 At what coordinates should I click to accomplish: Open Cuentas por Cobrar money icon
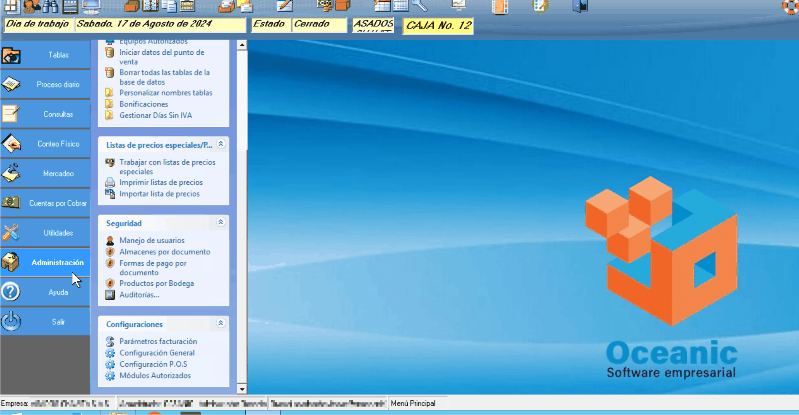click(x=12, y=203)
